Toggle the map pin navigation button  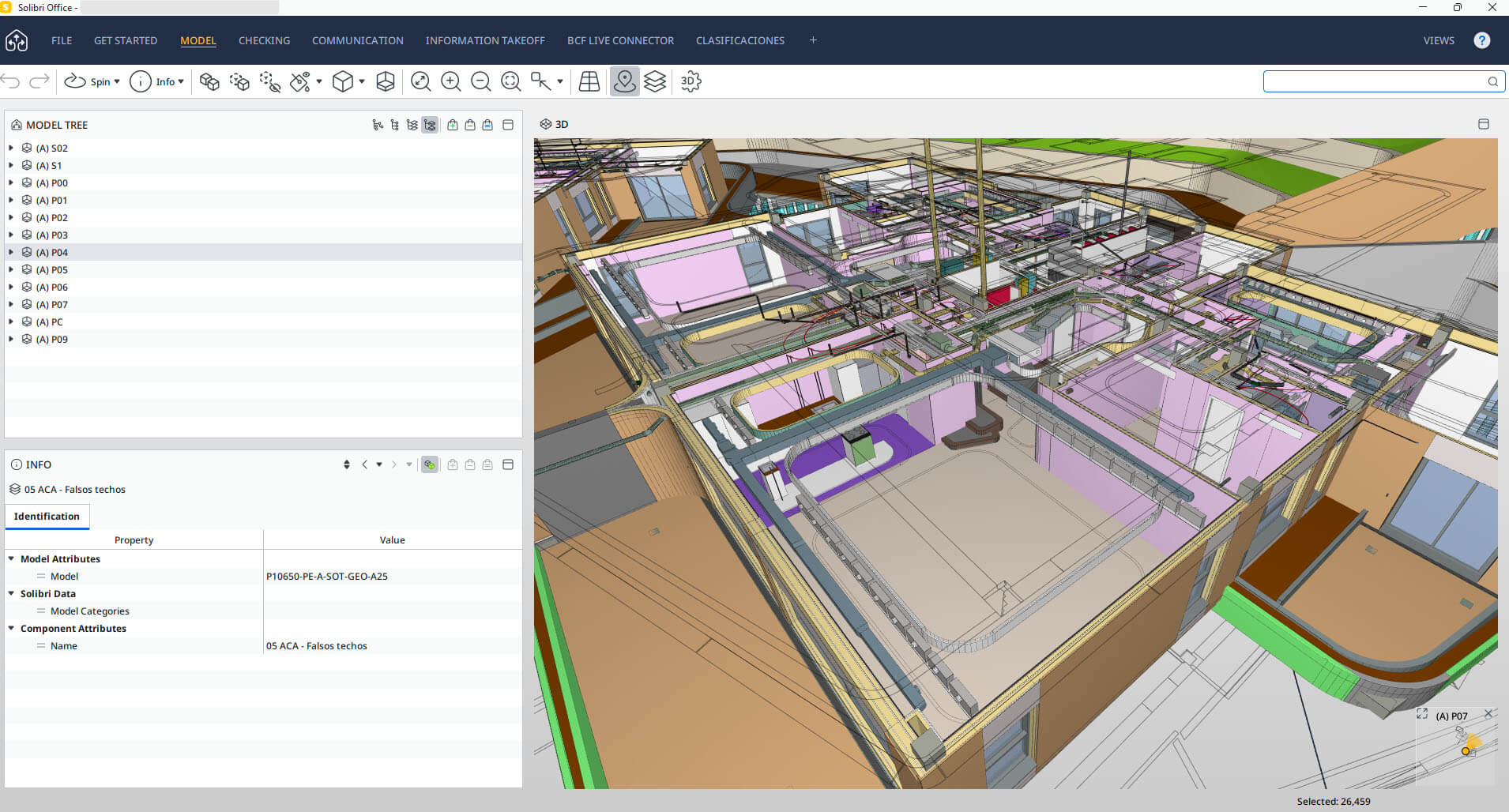624,81
